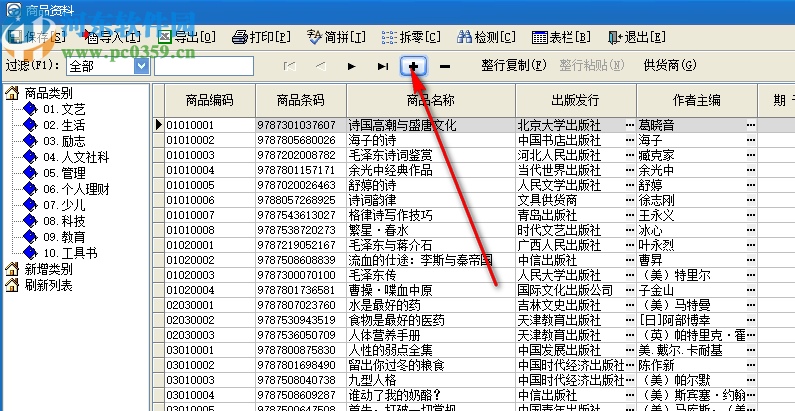Click 刷新列表 in the tree
The height and width of the screenshot is (411, 795).
point(48,285)
